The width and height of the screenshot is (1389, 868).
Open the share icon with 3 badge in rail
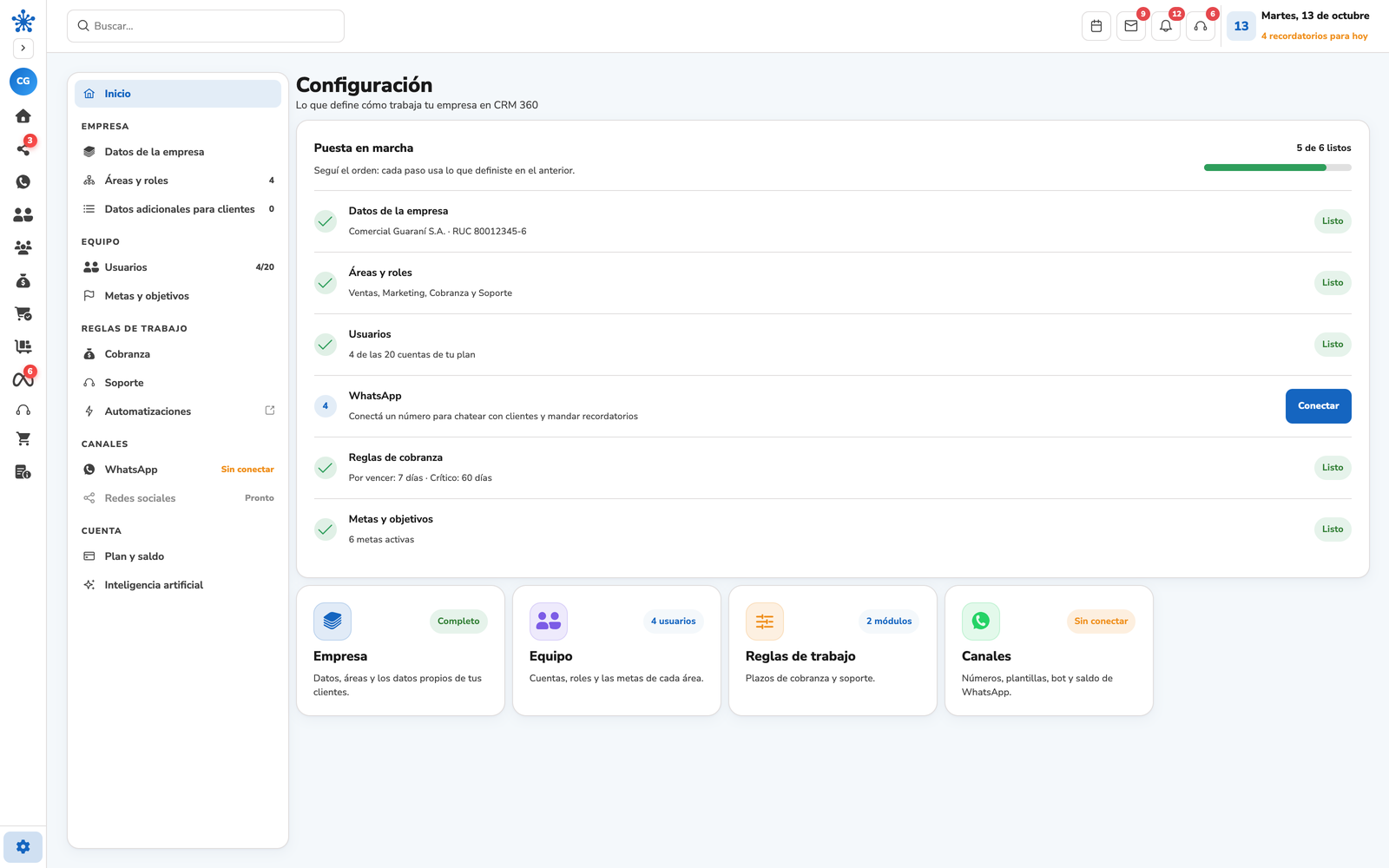[23, 148]
